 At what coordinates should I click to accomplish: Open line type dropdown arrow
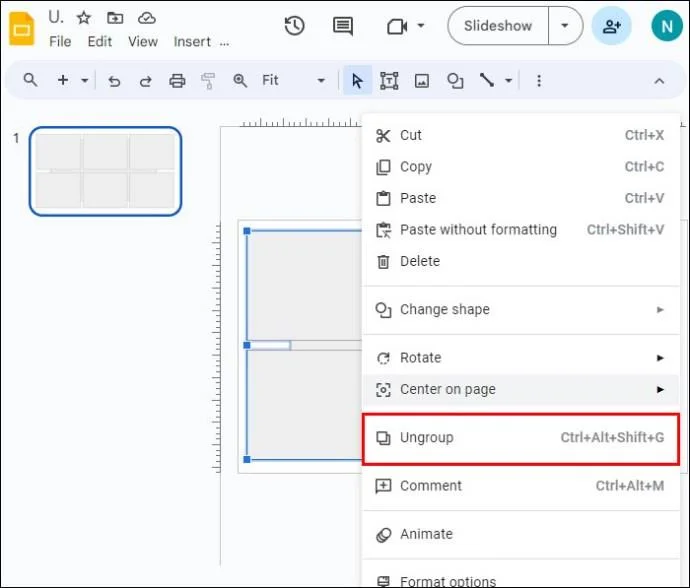[508, 81]
